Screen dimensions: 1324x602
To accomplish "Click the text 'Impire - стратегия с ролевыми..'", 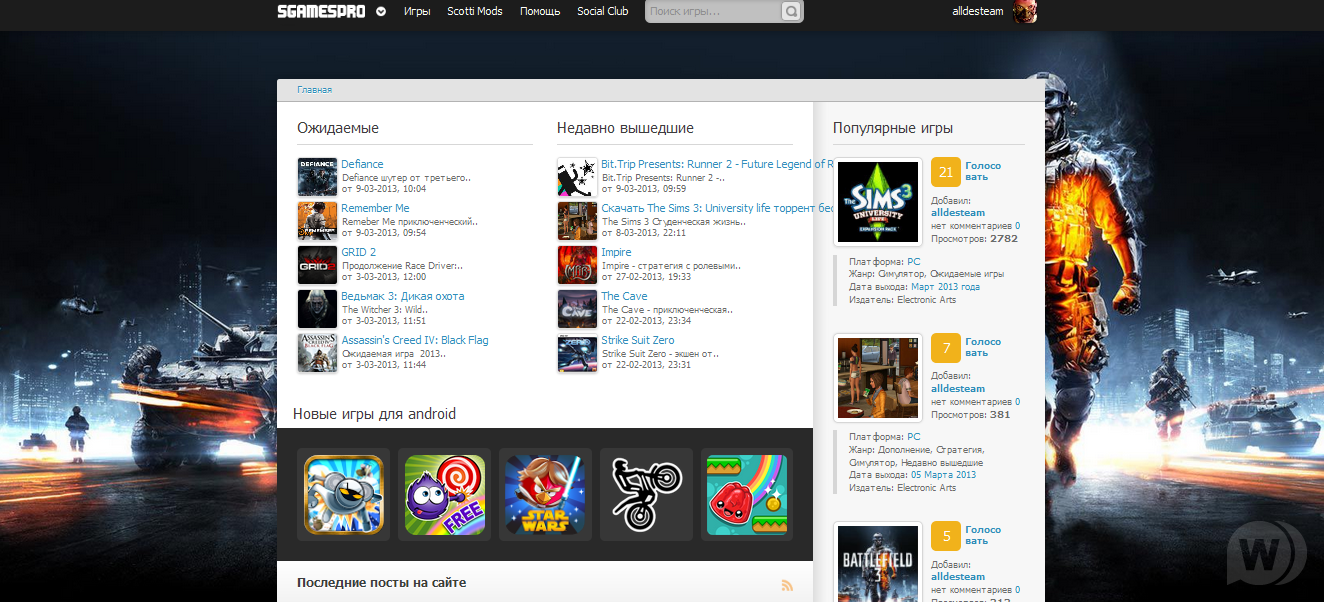I will pyautogui.click(x=671, y=265).
